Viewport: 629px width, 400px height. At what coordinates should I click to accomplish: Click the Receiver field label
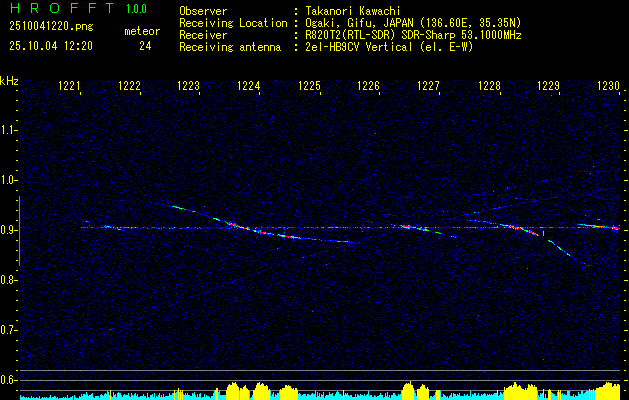[203, 35]
